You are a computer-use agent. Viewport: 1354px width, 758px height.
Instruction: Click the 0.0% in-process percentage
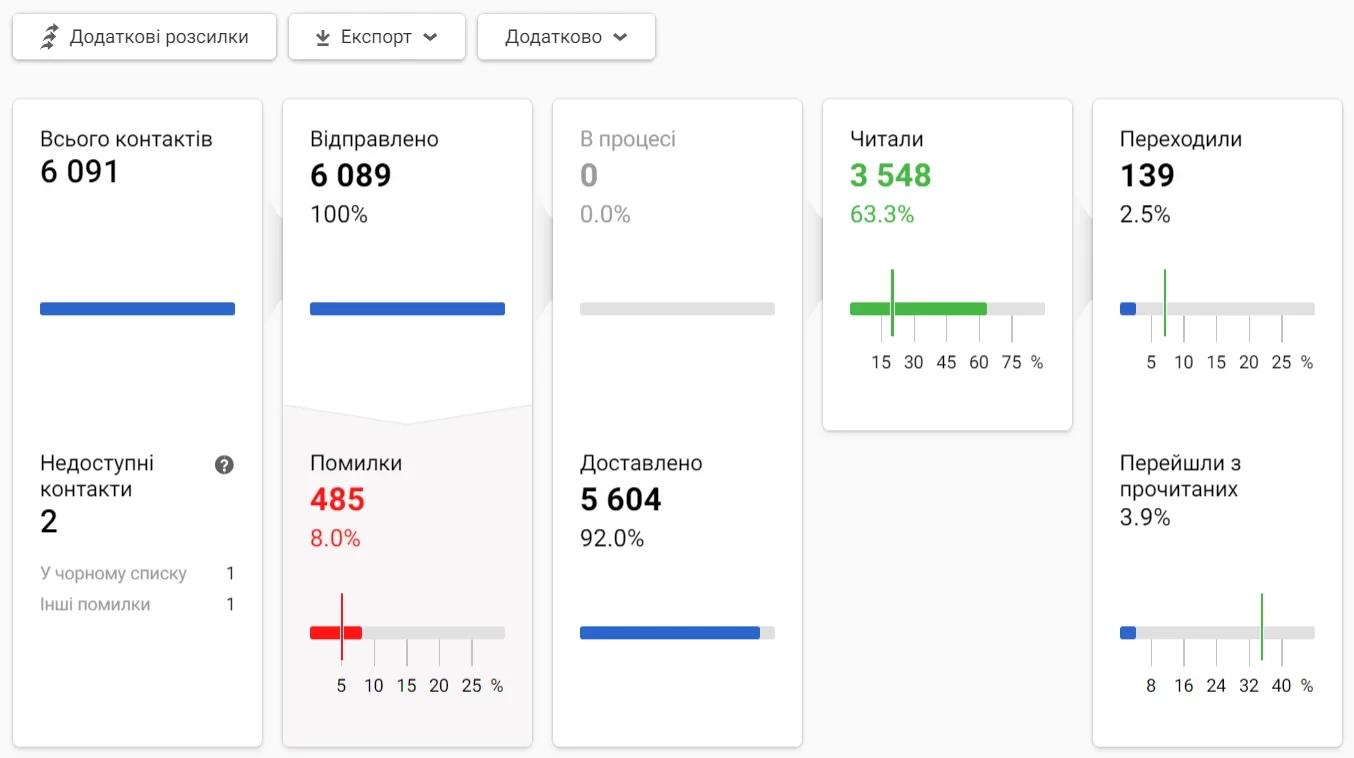click(605, 214)
